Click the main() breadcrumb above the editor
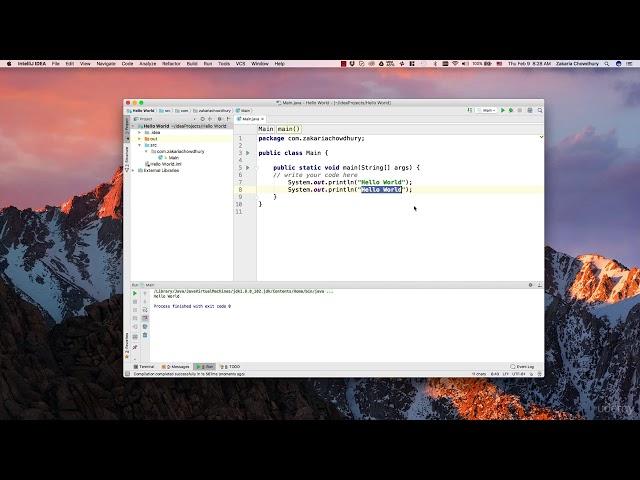The height and width of the screenshot is (480, 640). [x=289, y=129]
